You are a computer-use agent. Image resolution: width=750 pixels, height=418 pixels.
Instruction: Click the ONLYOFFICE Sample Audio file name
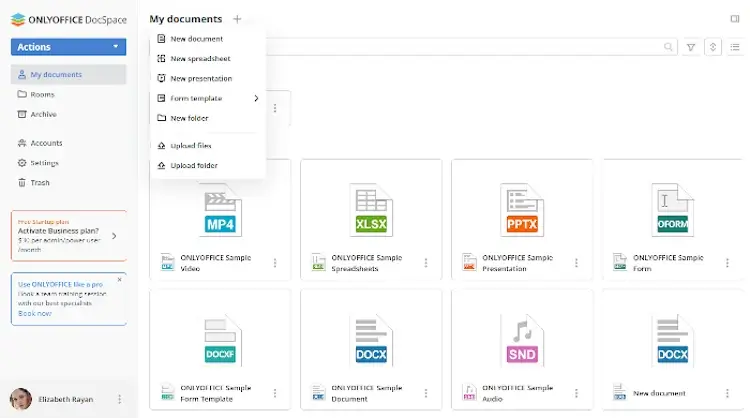(517, 393)
